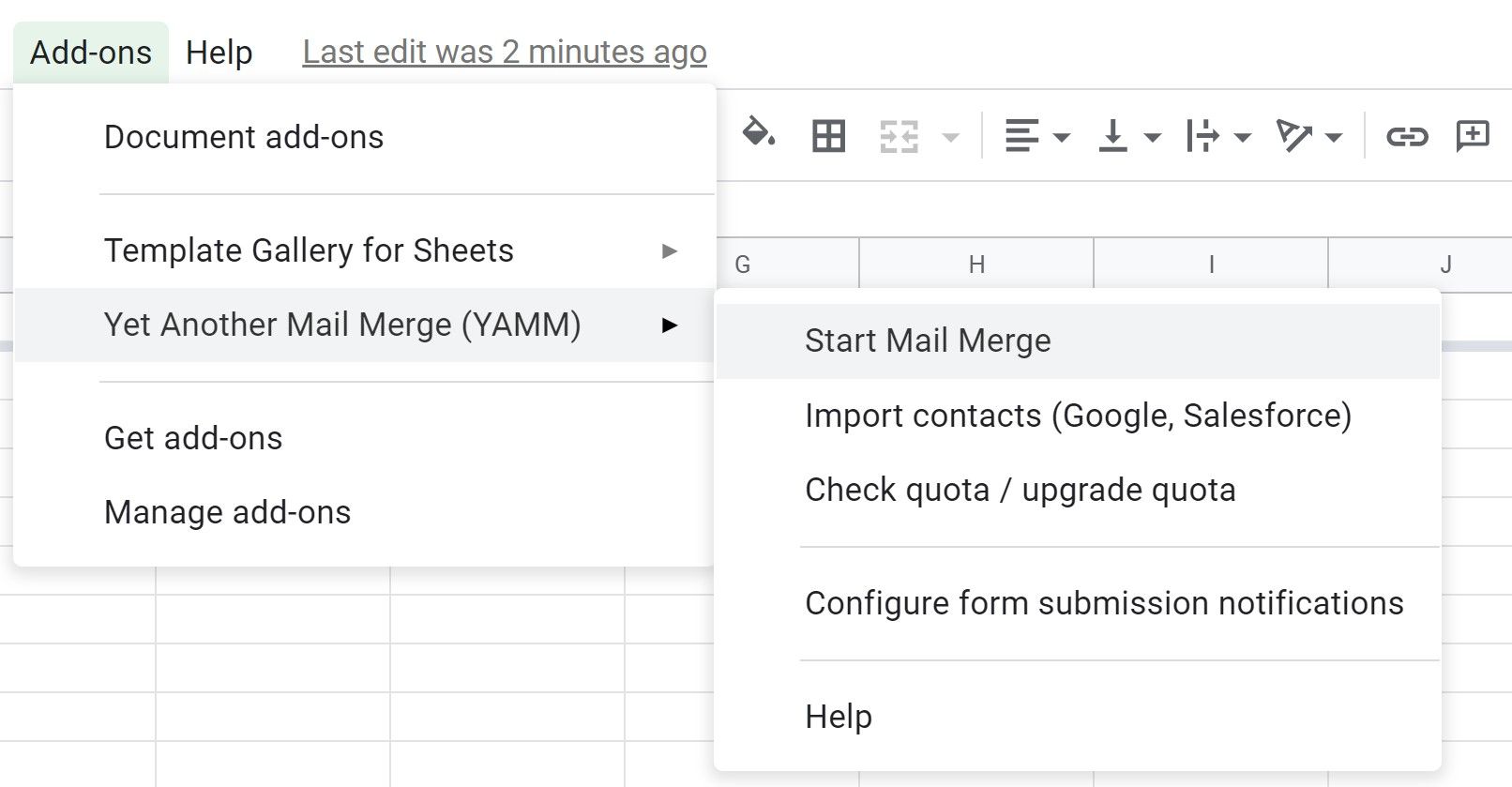Click the text rotation icon
This screenshot has width=1512, height=787.
point(1299,136)
